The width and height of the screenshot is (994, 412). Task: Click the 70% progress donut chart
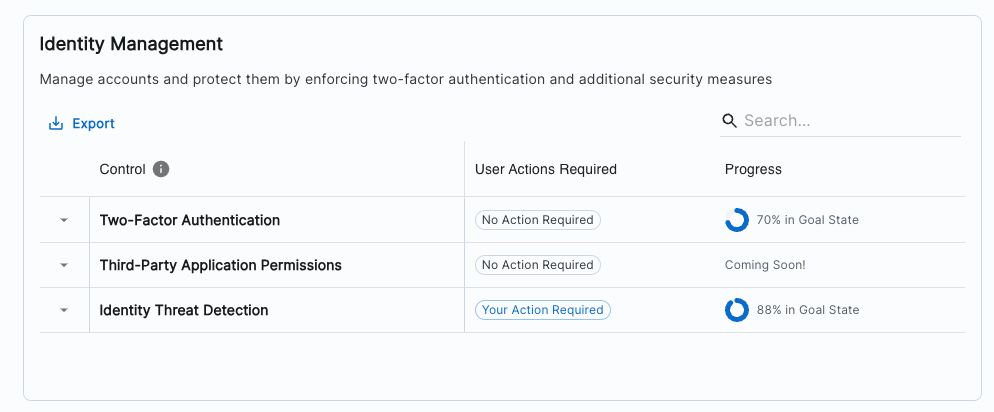pyautogui.click(x=737, y=220)
